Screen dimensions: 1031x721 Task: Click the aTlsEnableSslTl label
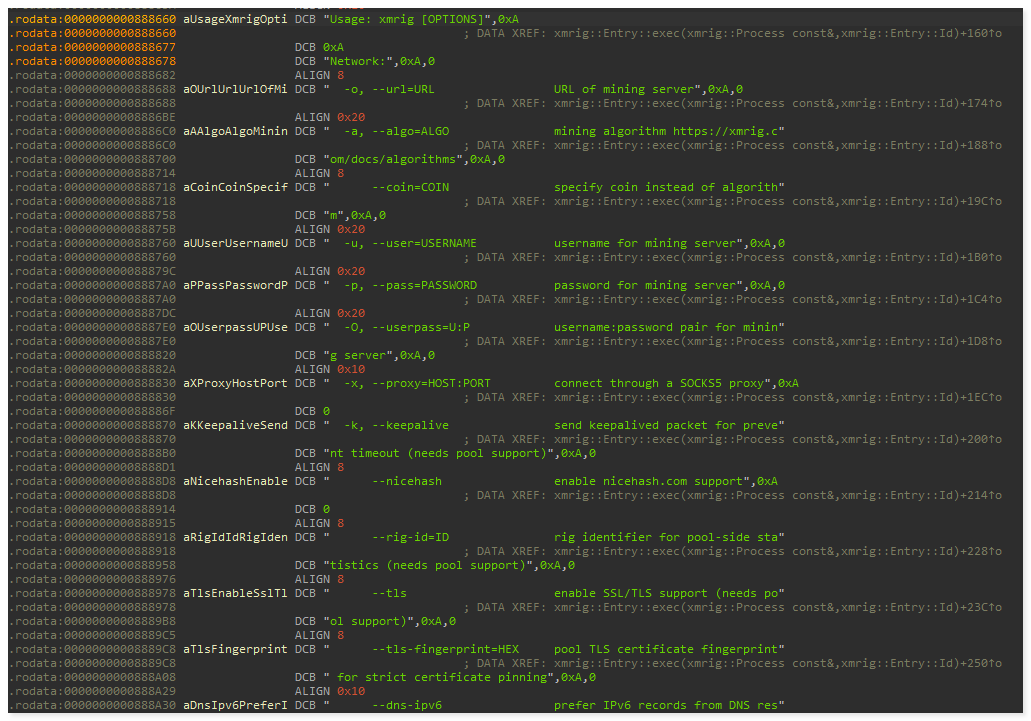pyautogui.click(x=235, y=593)
